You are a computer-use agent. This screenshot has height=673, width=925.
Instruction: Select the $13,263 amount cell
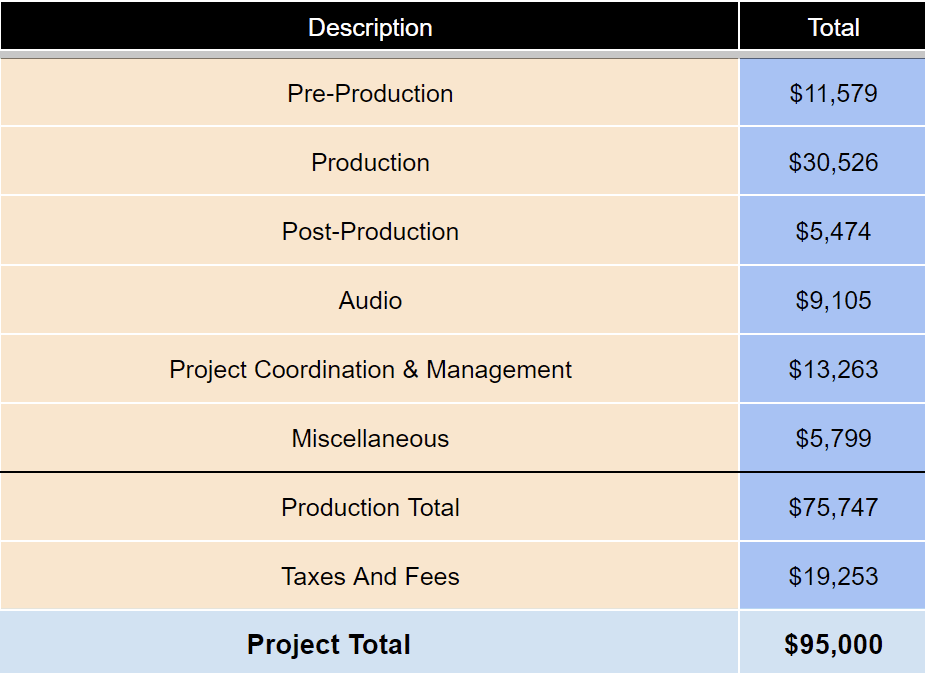[833, 370]
